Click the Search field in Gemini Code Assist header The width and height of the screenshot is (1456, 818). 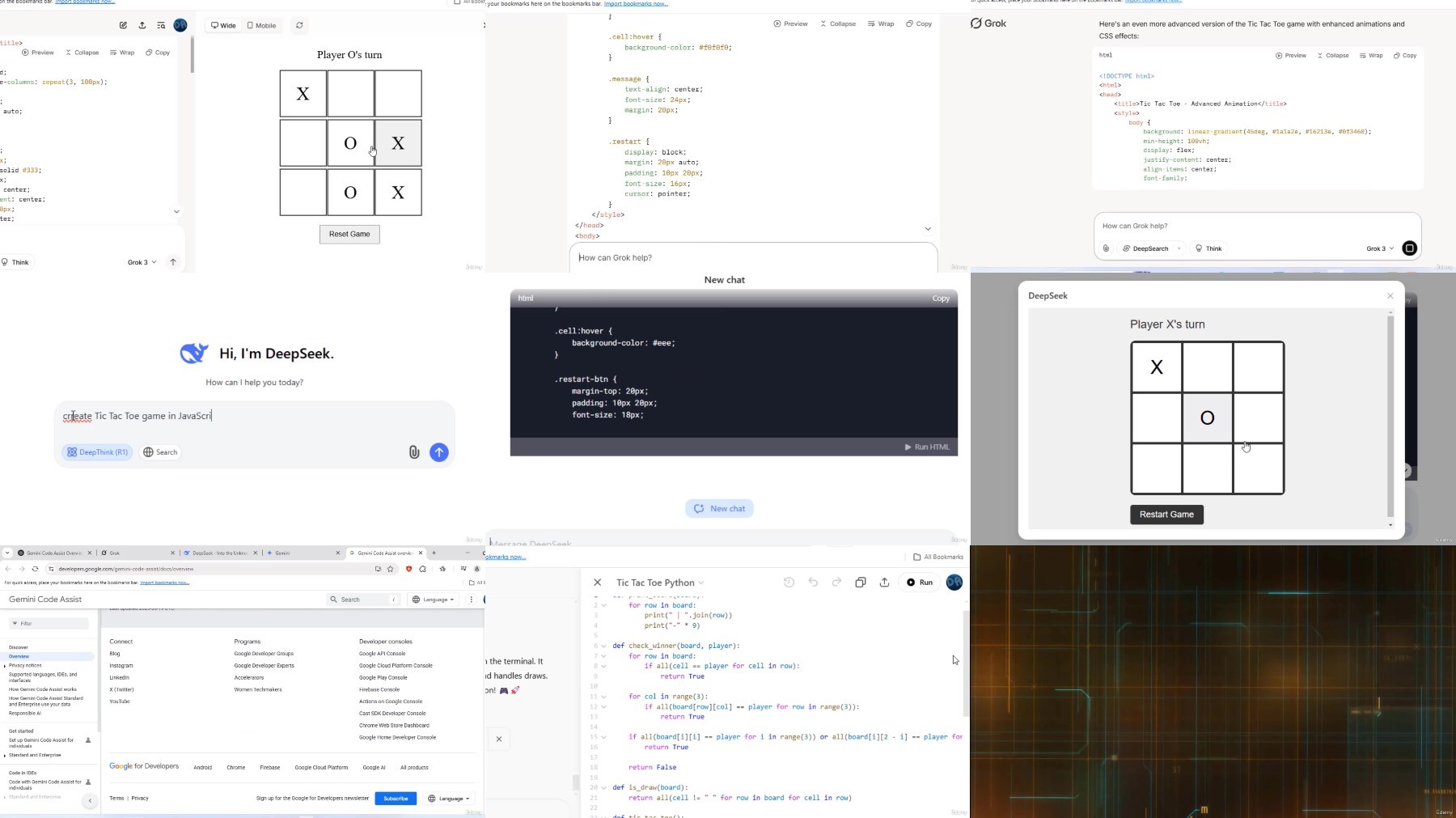[x=363, y=600]
